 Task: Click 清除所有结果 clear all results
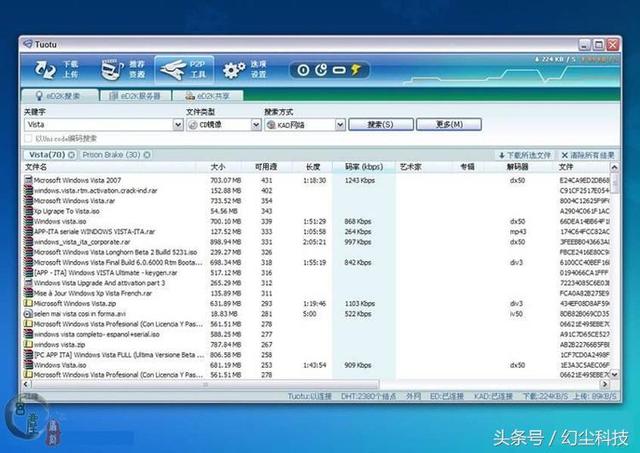587,155
